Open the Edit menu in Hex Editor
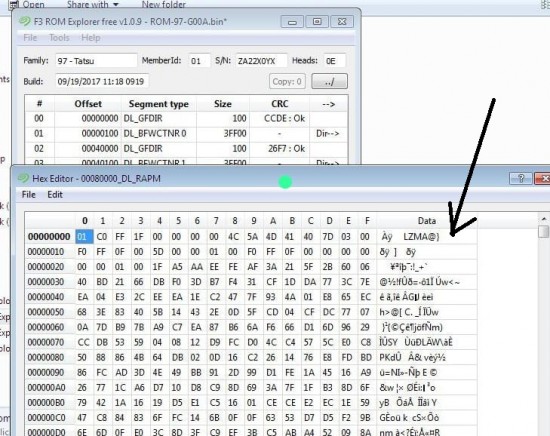The image size is (550, 436). tap(55, 195)
